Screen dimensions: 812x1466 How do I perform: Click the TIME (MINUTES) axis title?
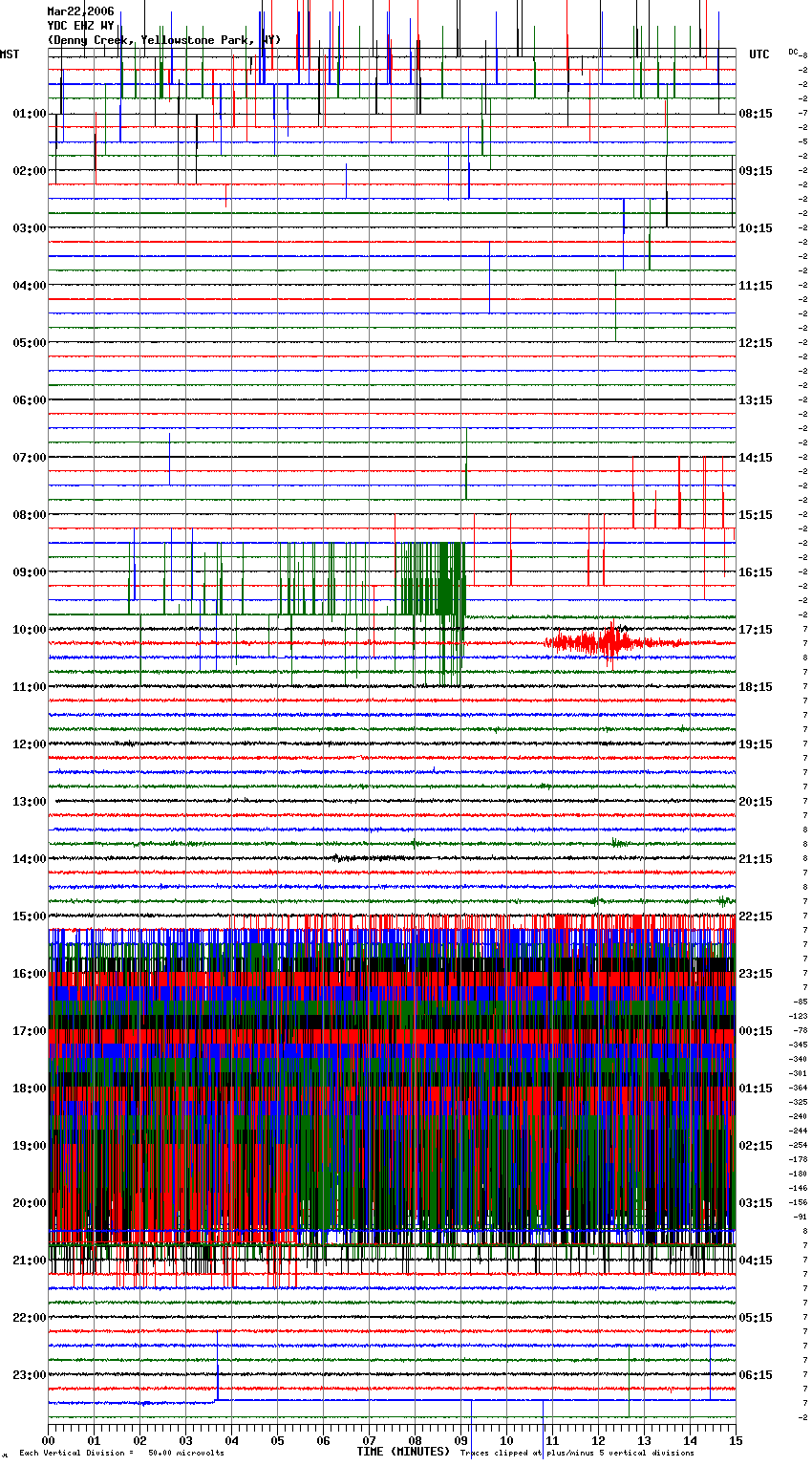tap(403, 1452)
